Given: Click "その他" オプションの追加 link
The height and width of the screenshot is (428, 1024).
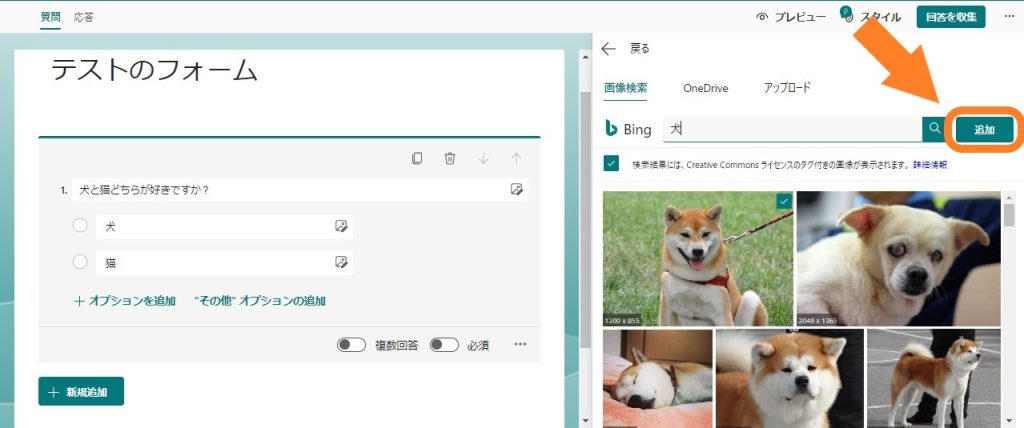Looking at the screenshot, I should pyautogui.click(x=260, y=301).
